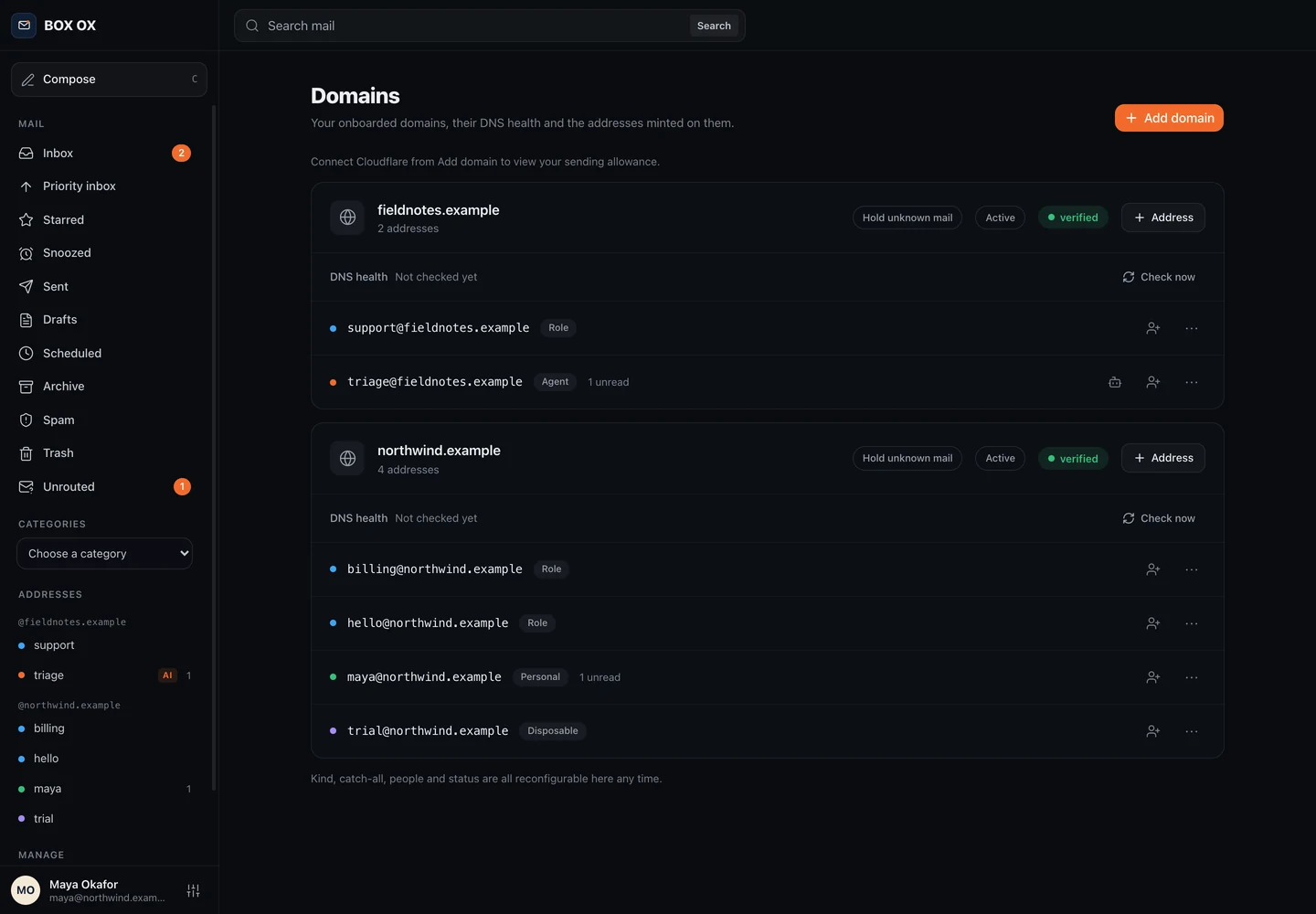
Task: Check DNS health now for fieldnotes.example
Action: pos(1159,277)
